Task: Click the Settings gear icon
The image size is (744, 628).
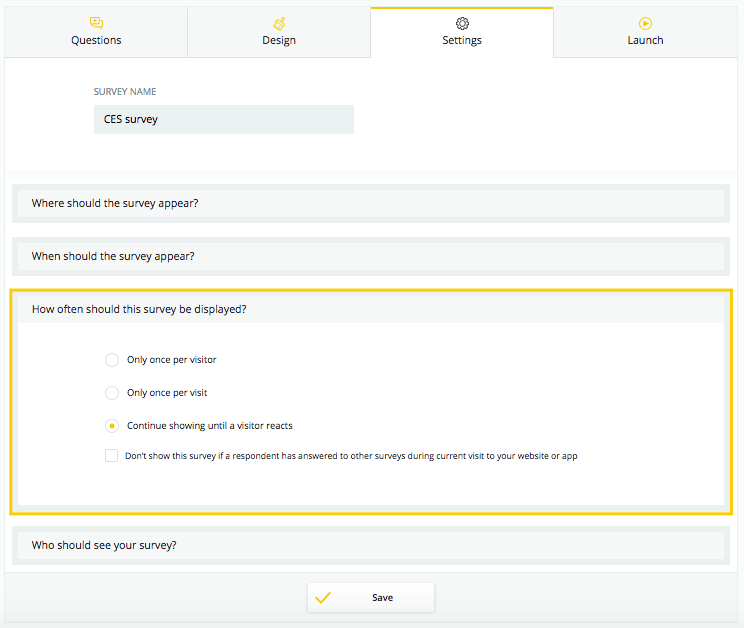Action: click(x=462, y=23)
